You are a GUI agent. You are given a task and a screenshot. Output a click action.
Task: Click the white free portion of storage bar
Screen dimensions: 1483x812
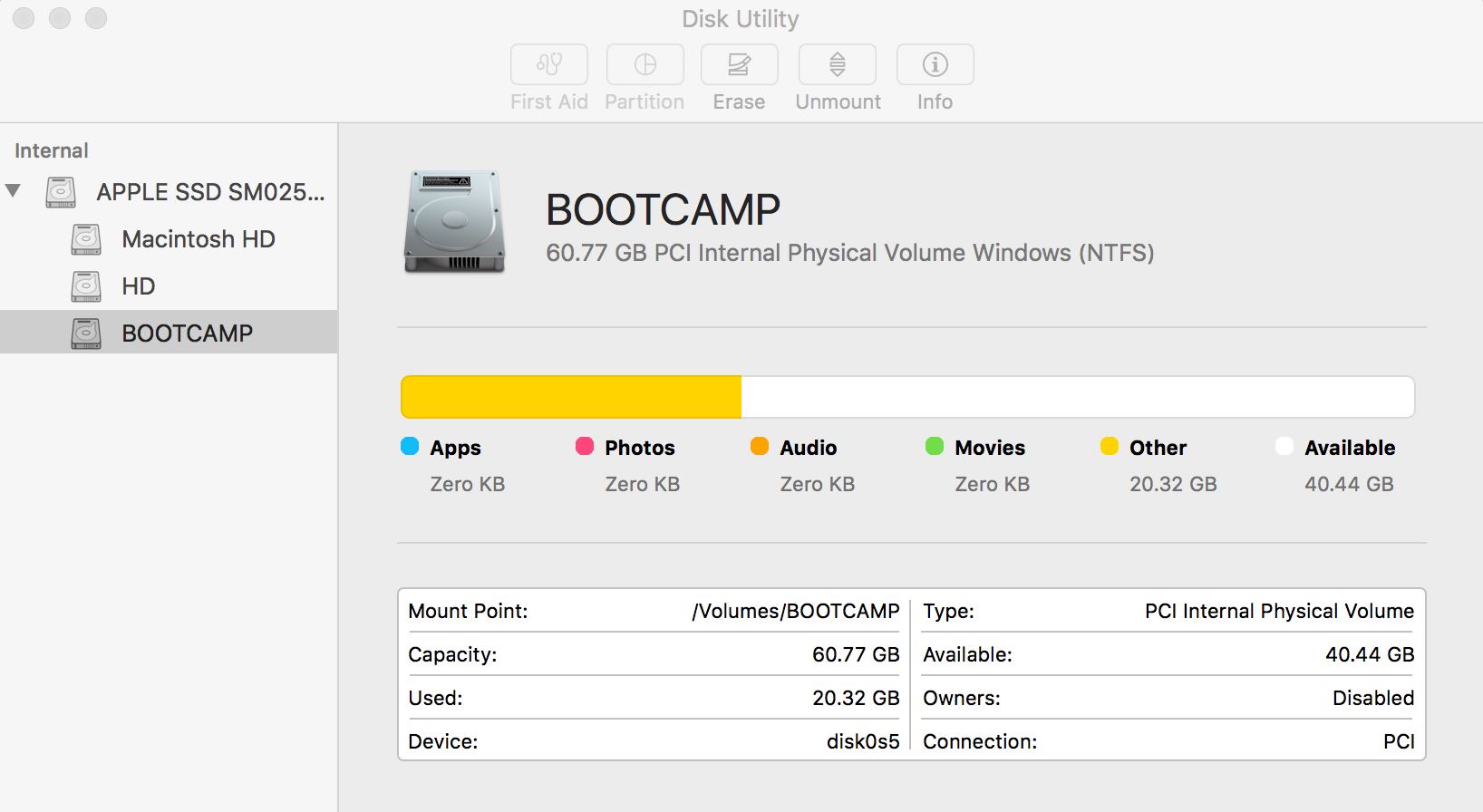(1078, 397)
